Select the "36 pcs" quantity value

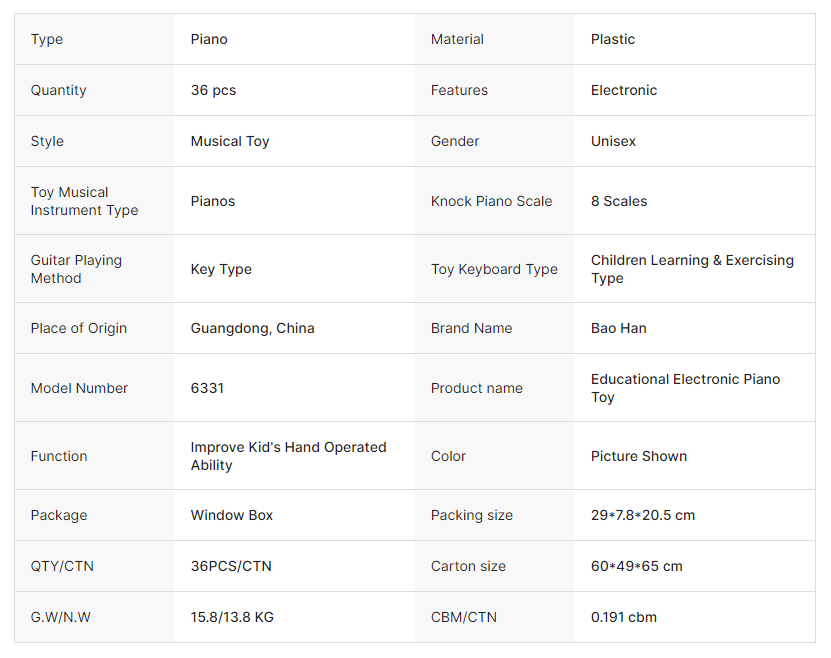(213, 90)
